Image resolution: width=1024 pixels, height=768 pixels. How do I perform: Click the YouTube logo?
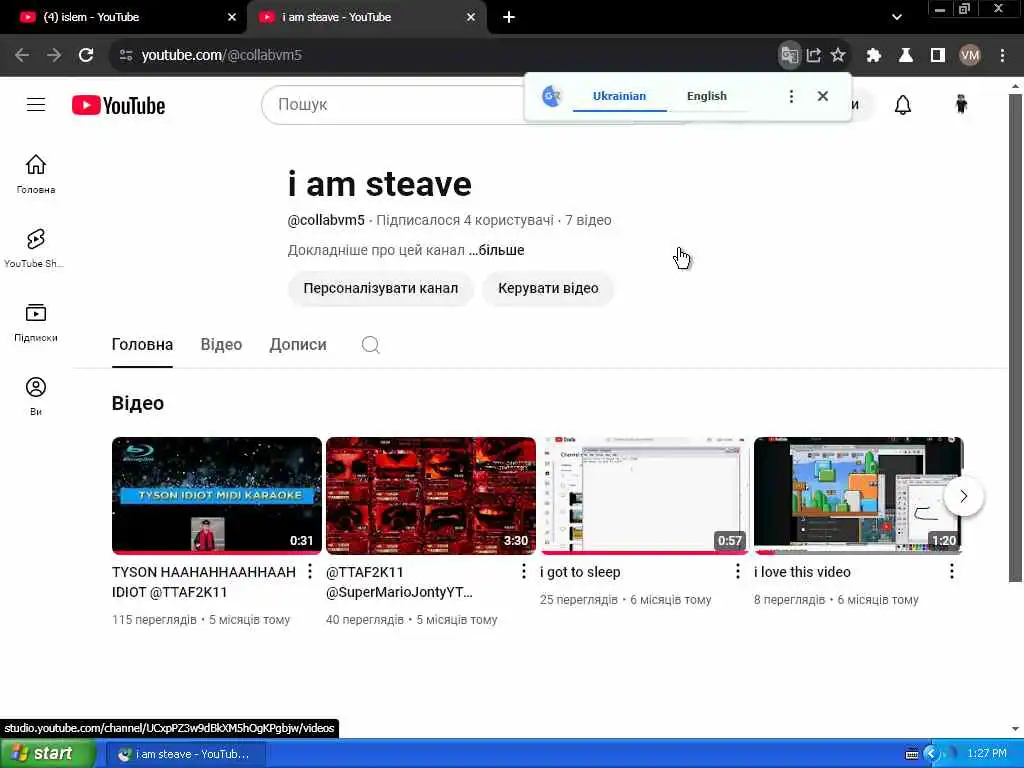118,105
